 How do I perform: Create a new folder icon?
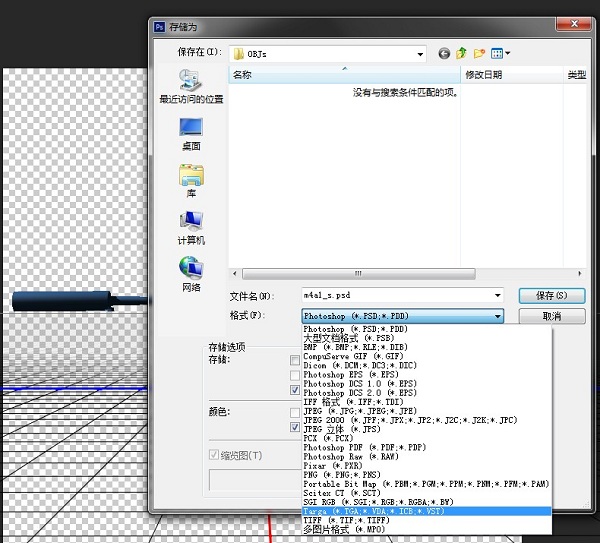point(479,53)
